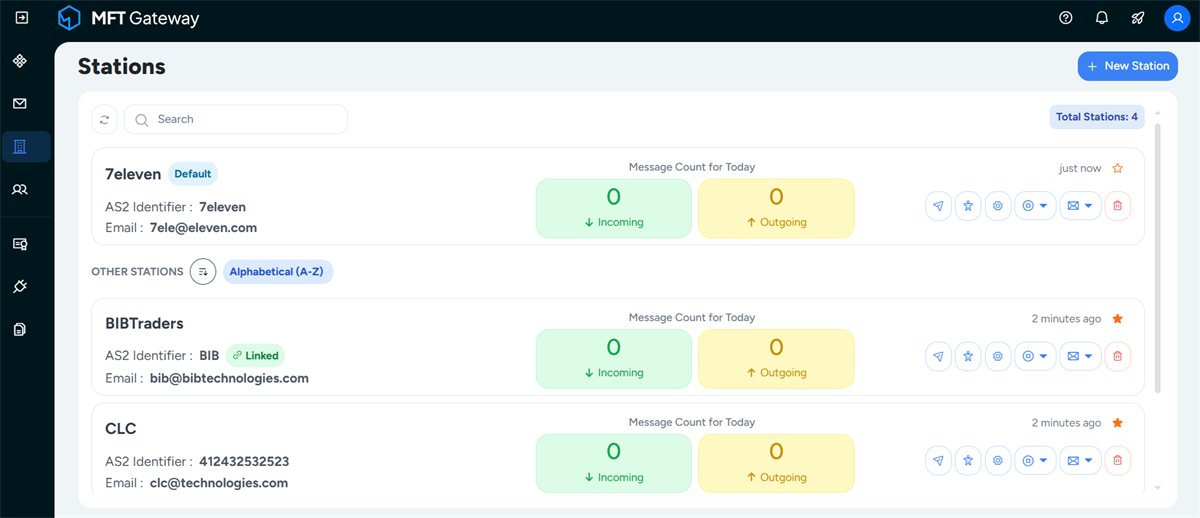The width and height of the screenshot is (1200, 518).
Task: Open 7eleven station settings gear
Action: tap(998, 206)
